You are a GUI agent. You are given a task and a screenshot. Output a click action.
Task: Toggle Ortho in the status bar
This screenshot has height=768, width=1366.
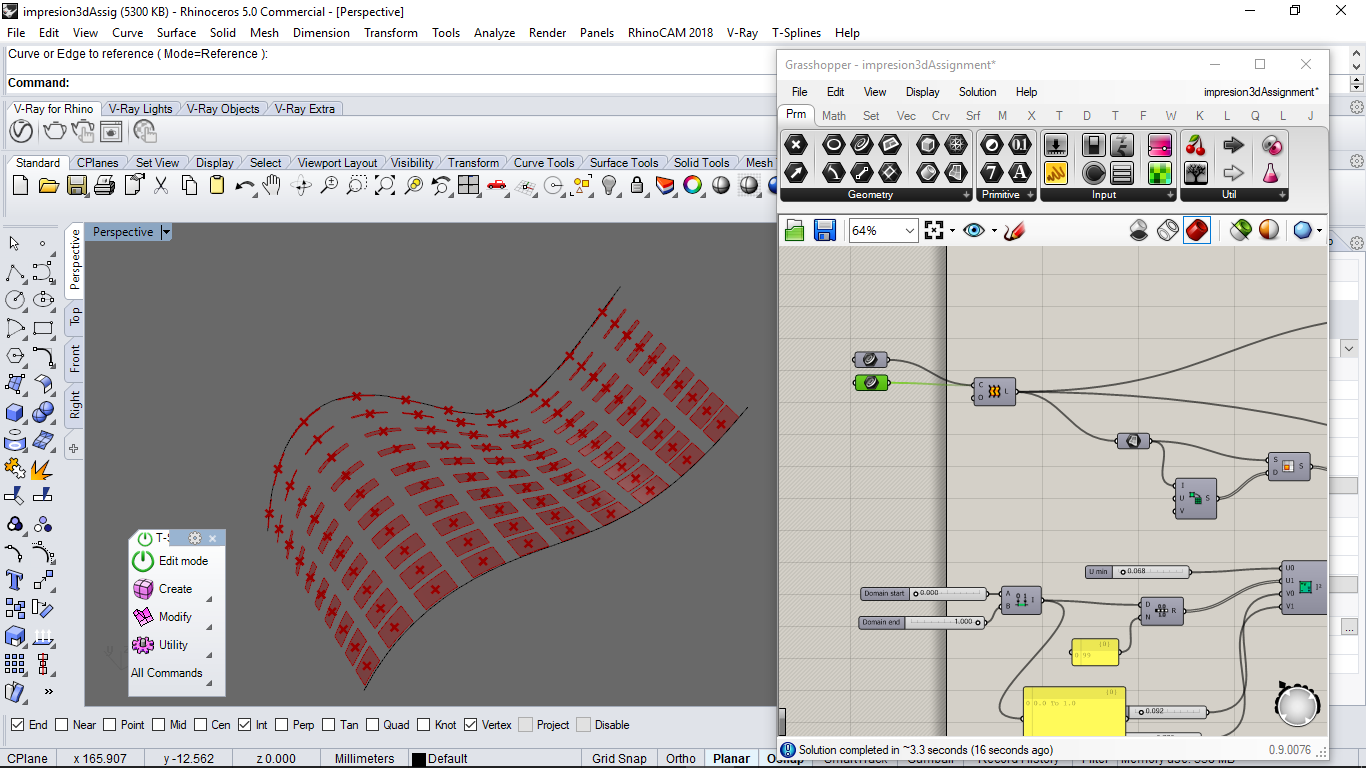point(680,758)
